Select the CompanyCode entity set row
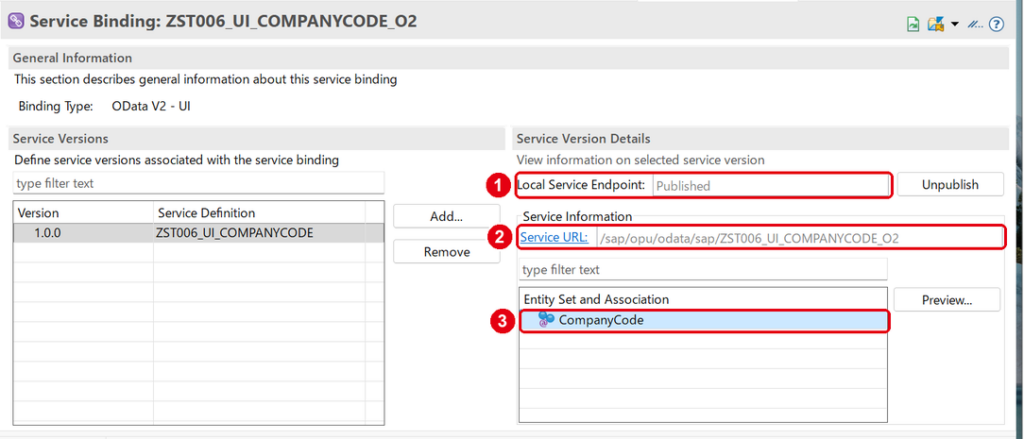 point(704,320)
